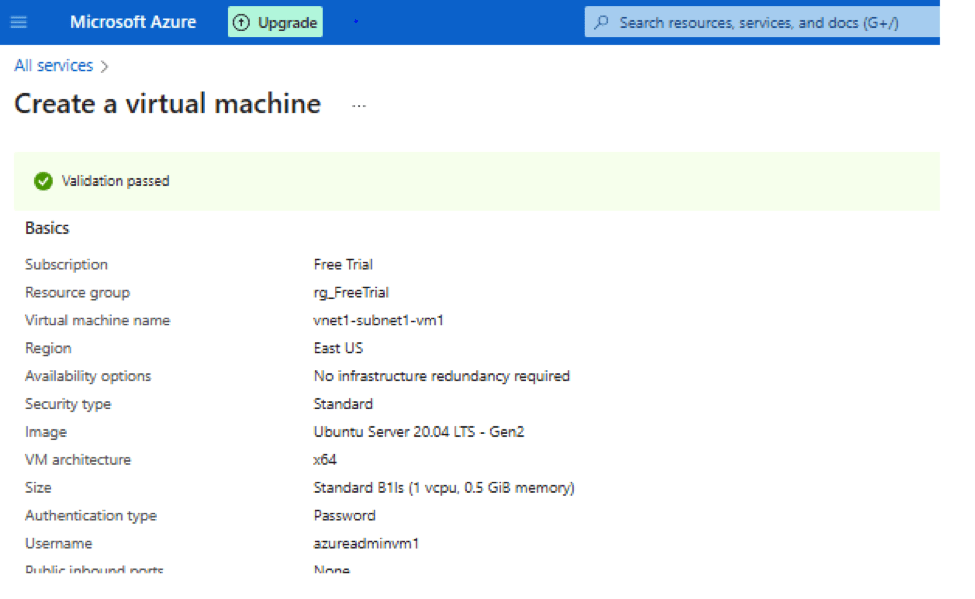Viewport: 975px width, 599px height.
Task: Click the Password authentication value
Action: 344,516
